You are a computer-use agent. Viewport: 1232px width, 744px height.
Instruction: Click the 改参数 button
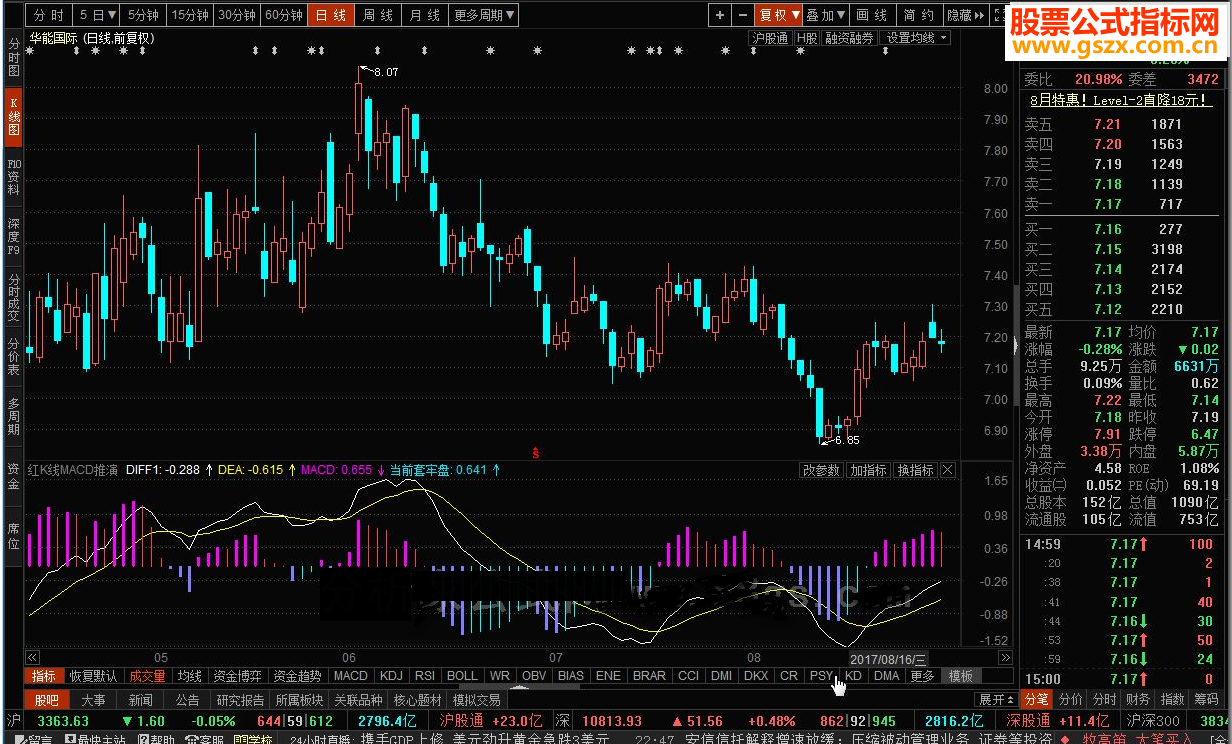820,469
